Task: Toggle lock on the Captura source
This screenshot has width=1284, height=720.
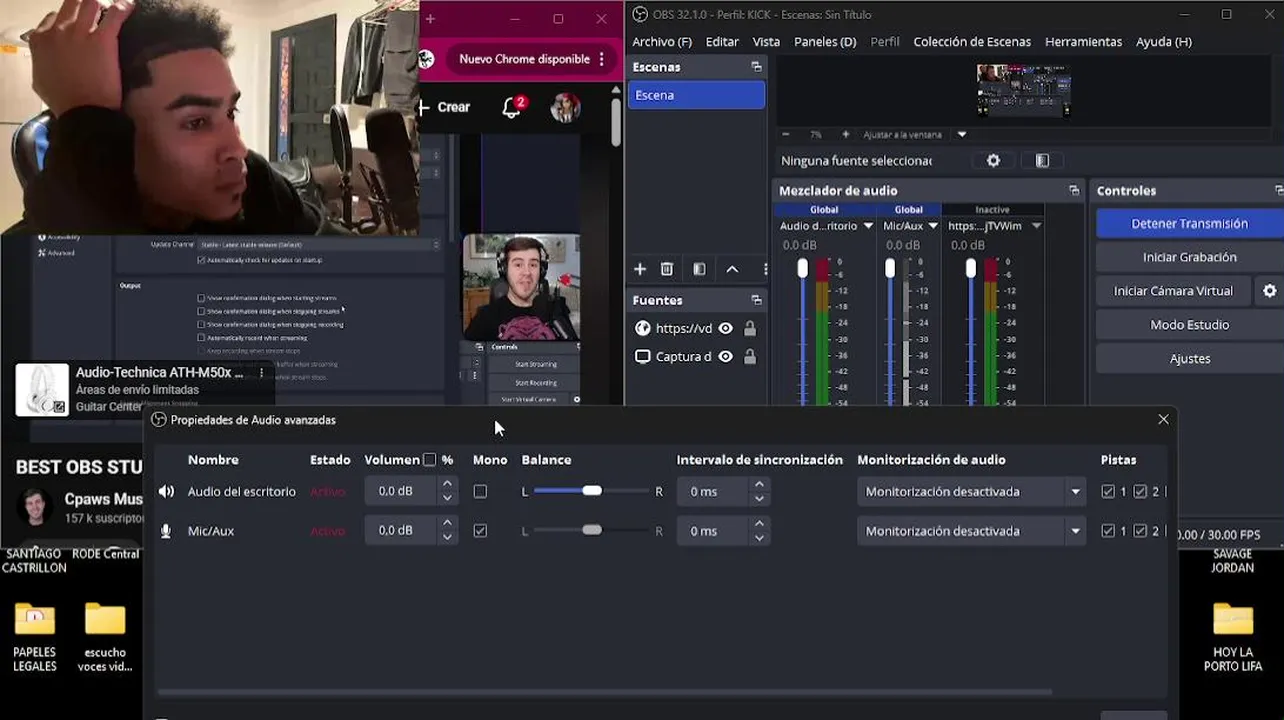Action: 750,357
